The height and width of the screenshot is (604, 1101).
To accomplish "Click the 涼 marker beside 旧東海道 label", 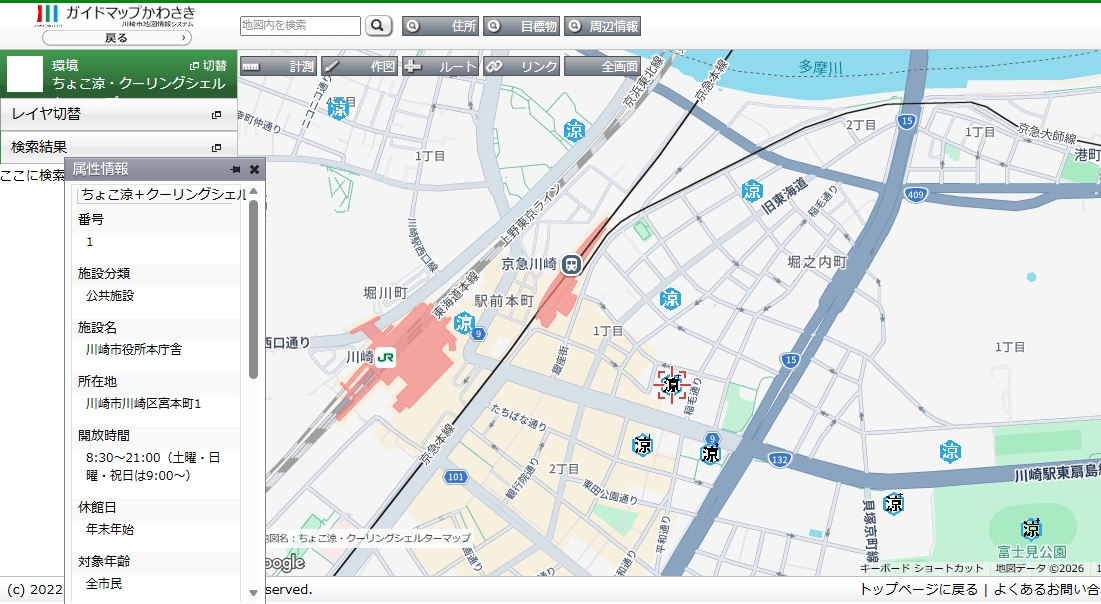I will pos(752,191).
